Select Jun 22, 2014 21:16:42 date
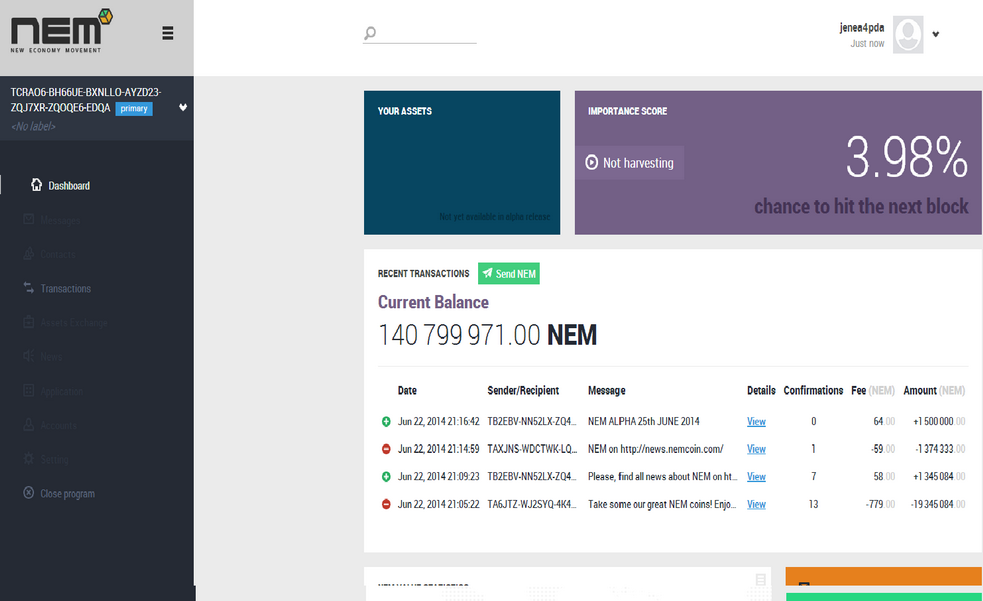The image size is (983, 601). [438, 422]
